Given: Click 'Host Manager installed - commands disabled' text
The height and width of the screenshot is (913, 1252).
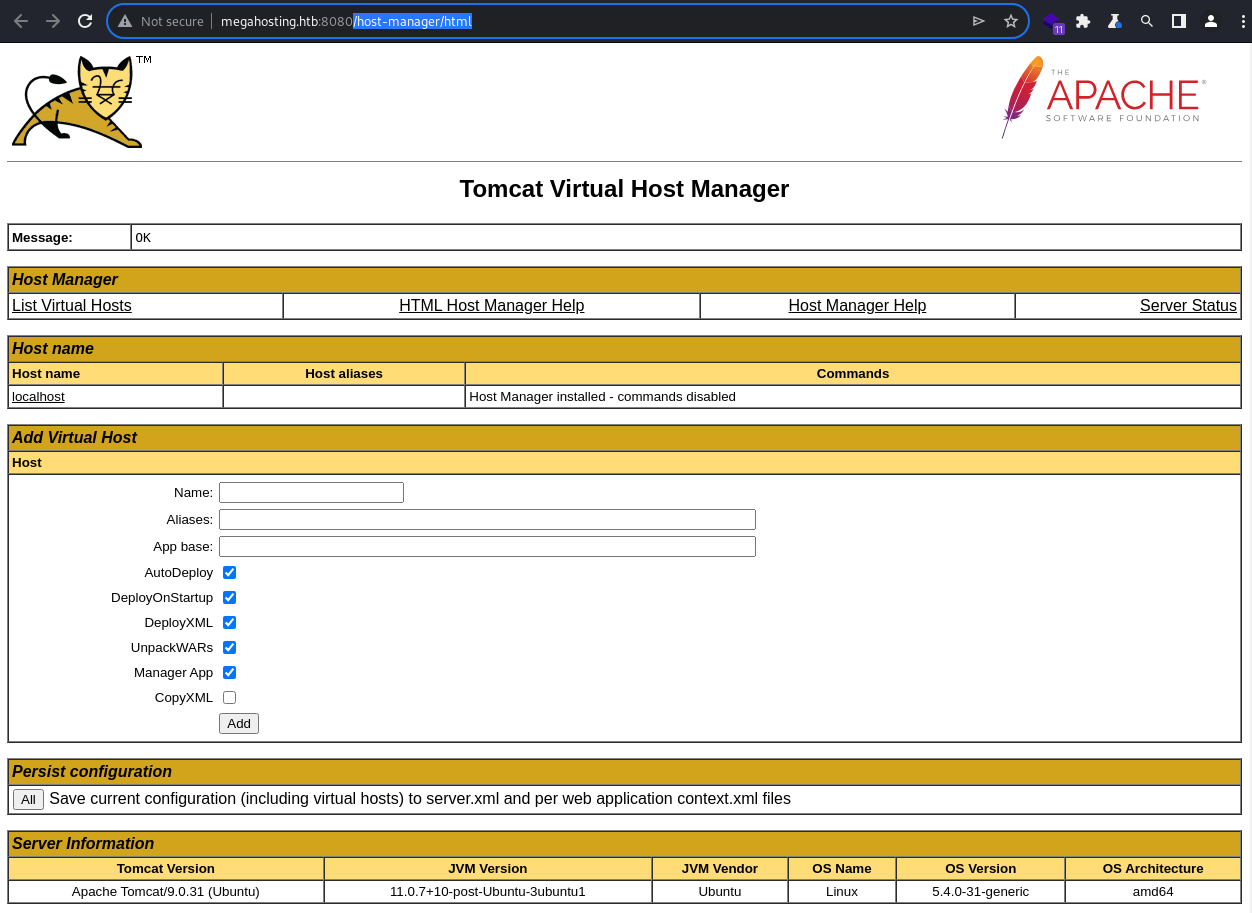Looking at the screenshot, I should [602, 397].
